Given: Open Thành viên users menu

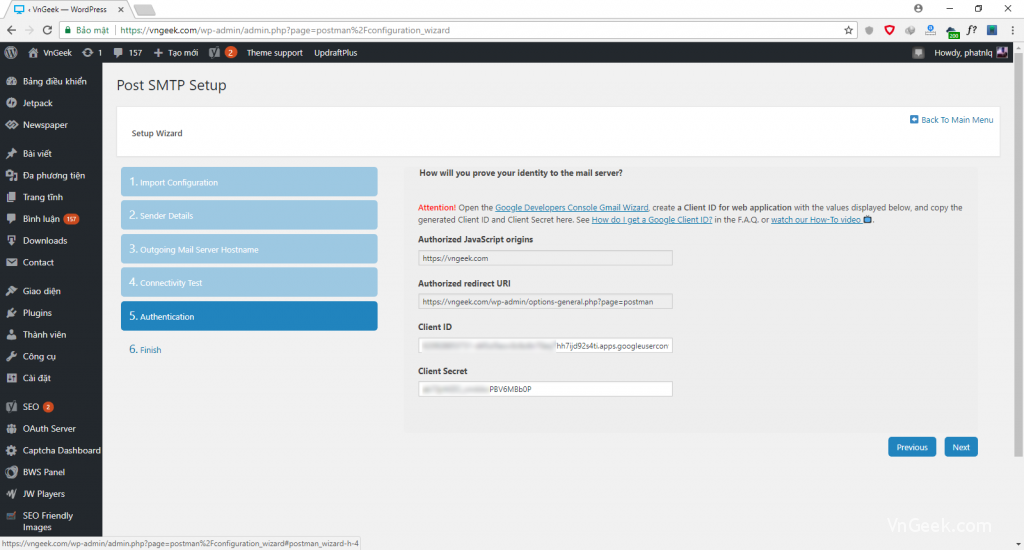Looking at the screenshot, I should [51, 334].
